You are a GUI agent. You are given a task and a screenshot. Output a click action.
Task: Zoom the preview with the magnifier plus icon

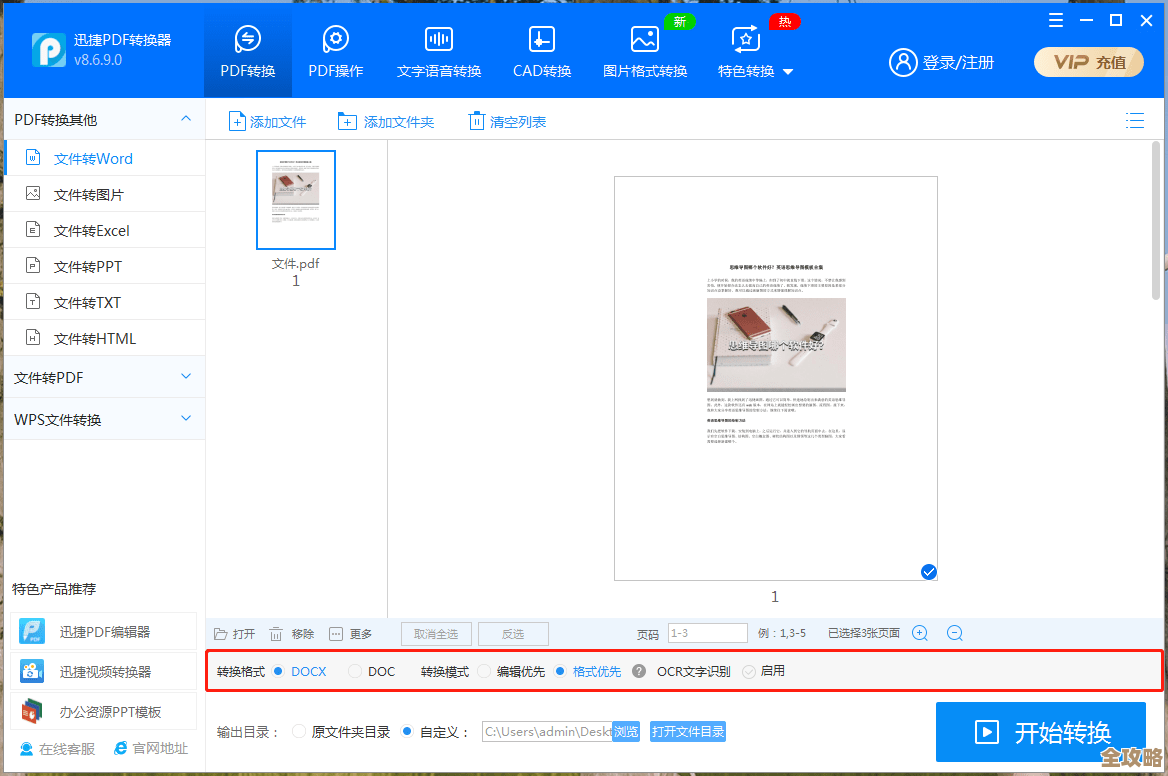click(x=919, y=632)
